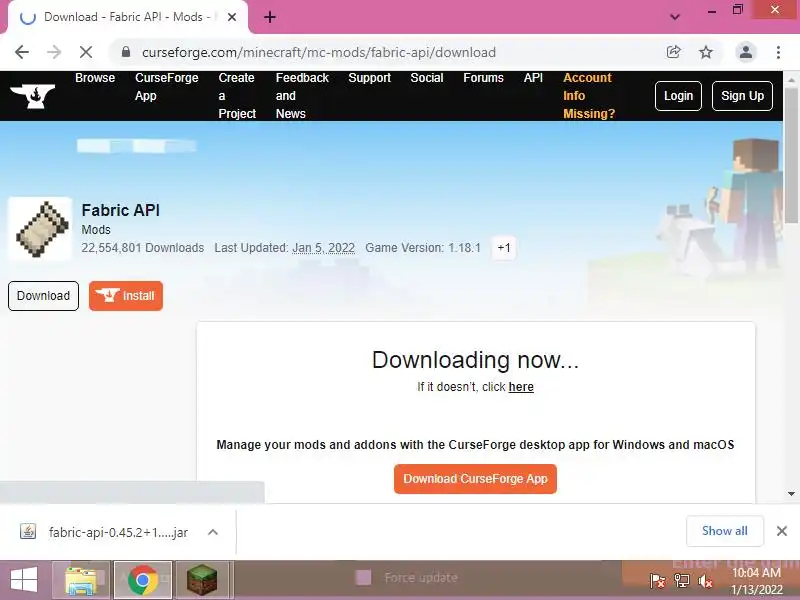Click the Mods category text
This screenshot has height=600, width=800.
tap(96, 230)
